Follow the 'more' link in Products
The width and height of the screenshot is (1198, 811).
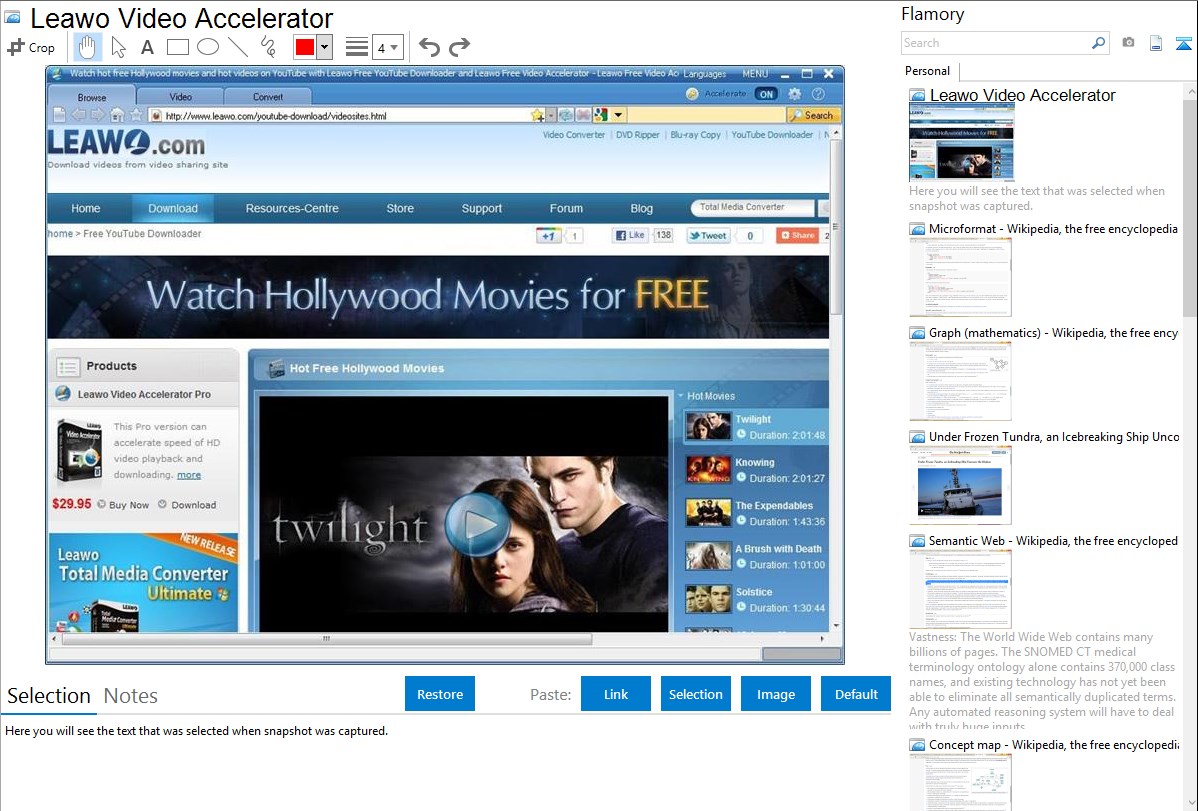(189, 475)
